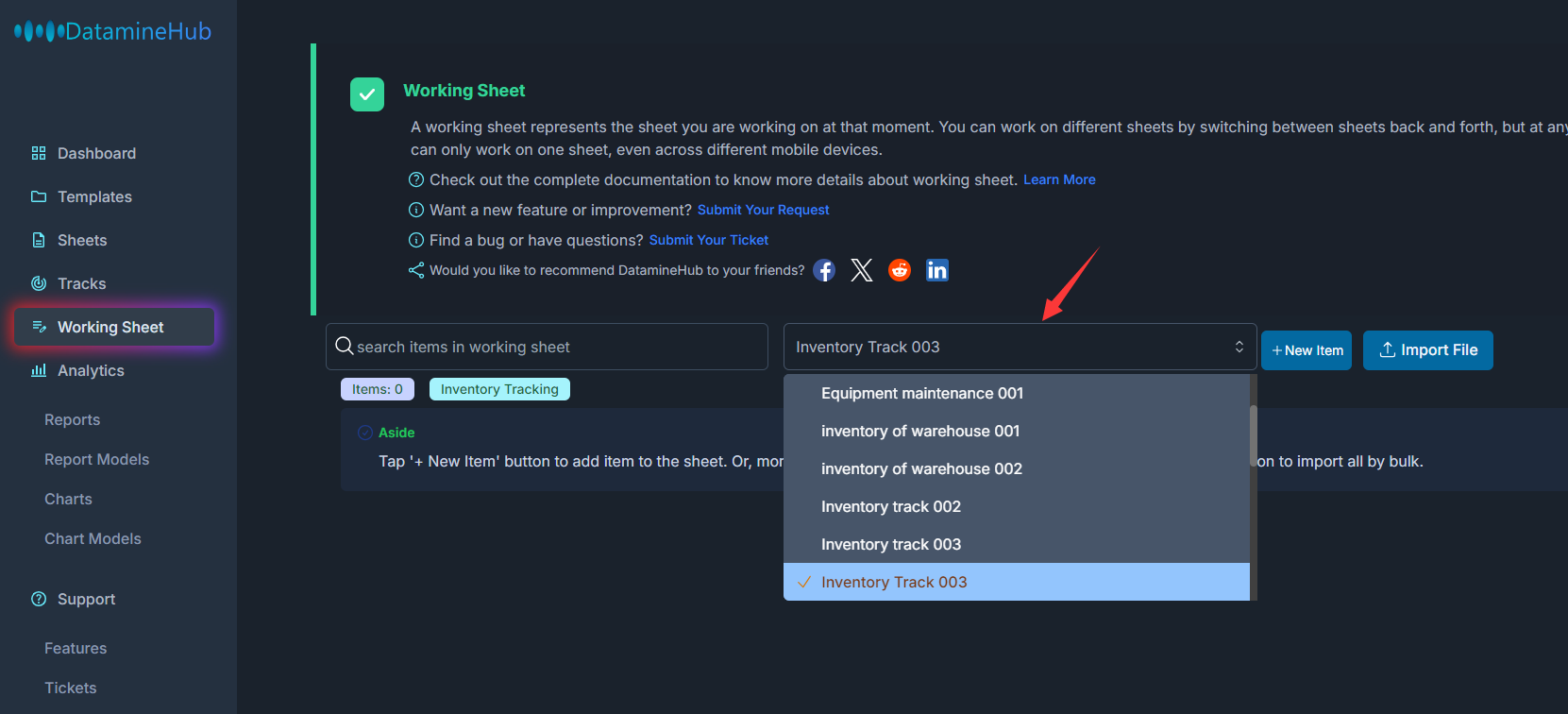This screenshot has height=714, width=1568.
Task: Click the Support question mark icon
Action: pyautogui.click(x=39, y=599)
